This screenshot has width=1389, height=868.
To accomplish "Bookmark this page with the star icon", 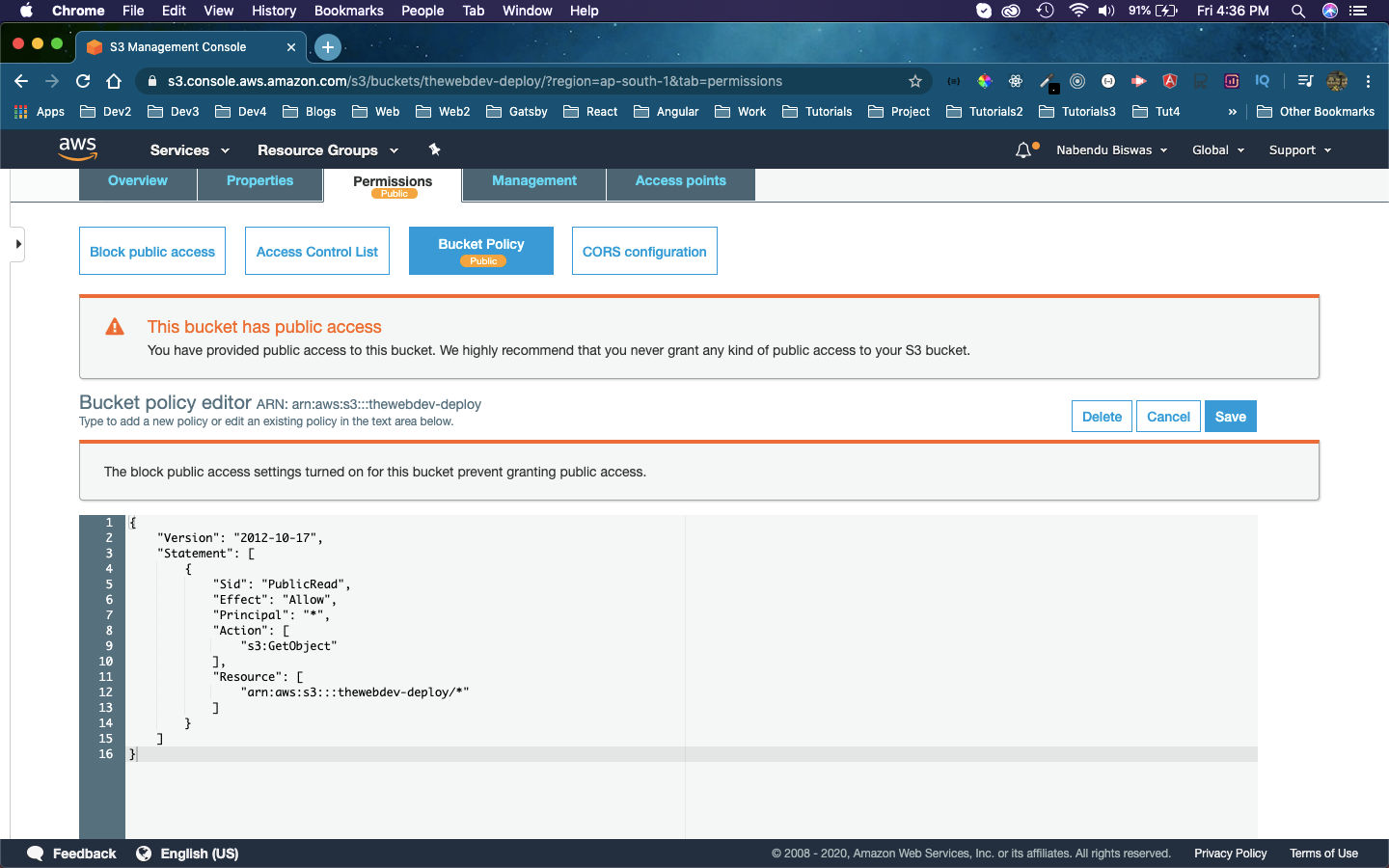I will tap(915, 81).
